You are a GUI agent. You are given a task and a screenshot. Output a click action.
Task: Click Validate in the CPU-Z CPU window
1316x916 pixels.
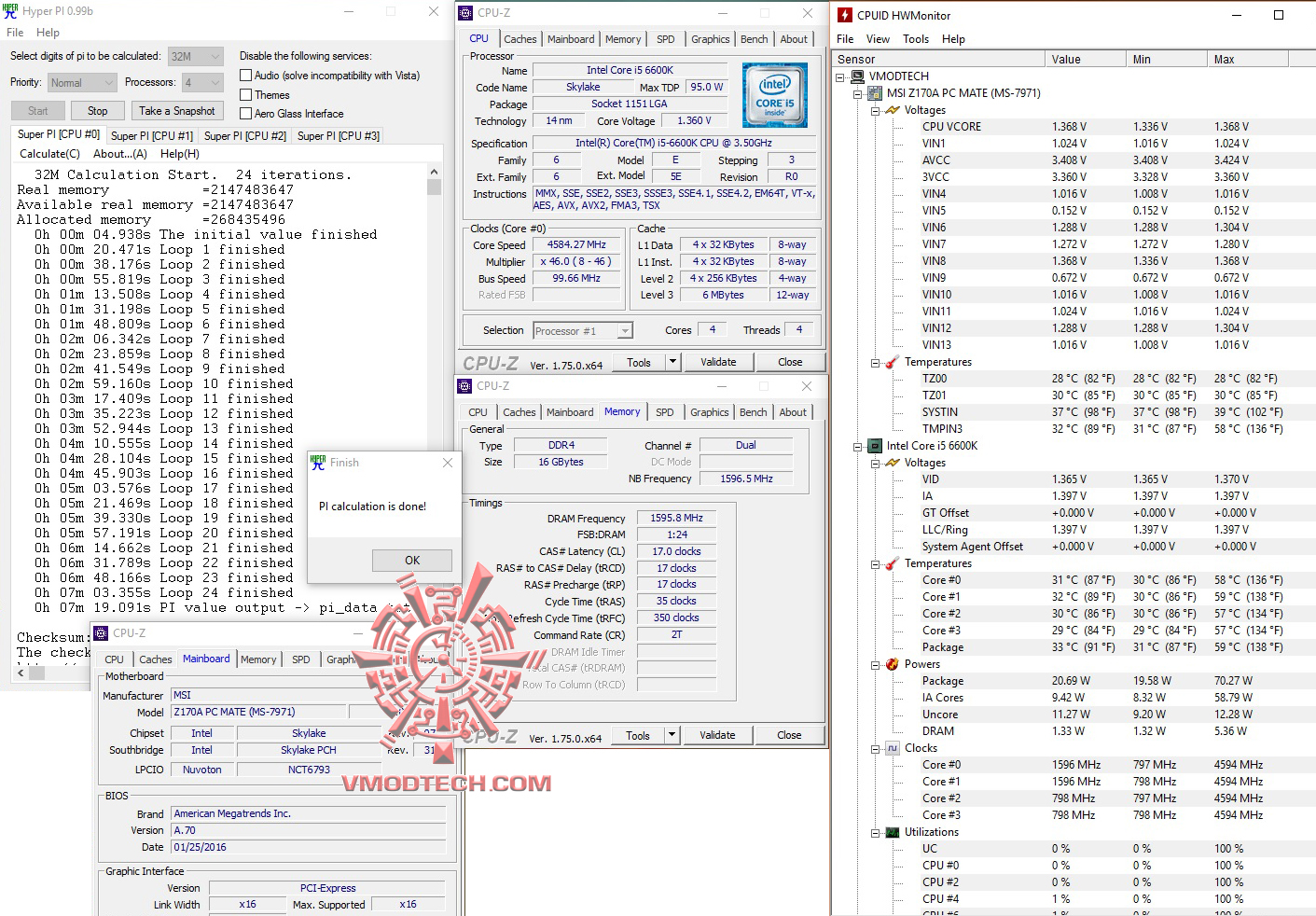[718, 362]
